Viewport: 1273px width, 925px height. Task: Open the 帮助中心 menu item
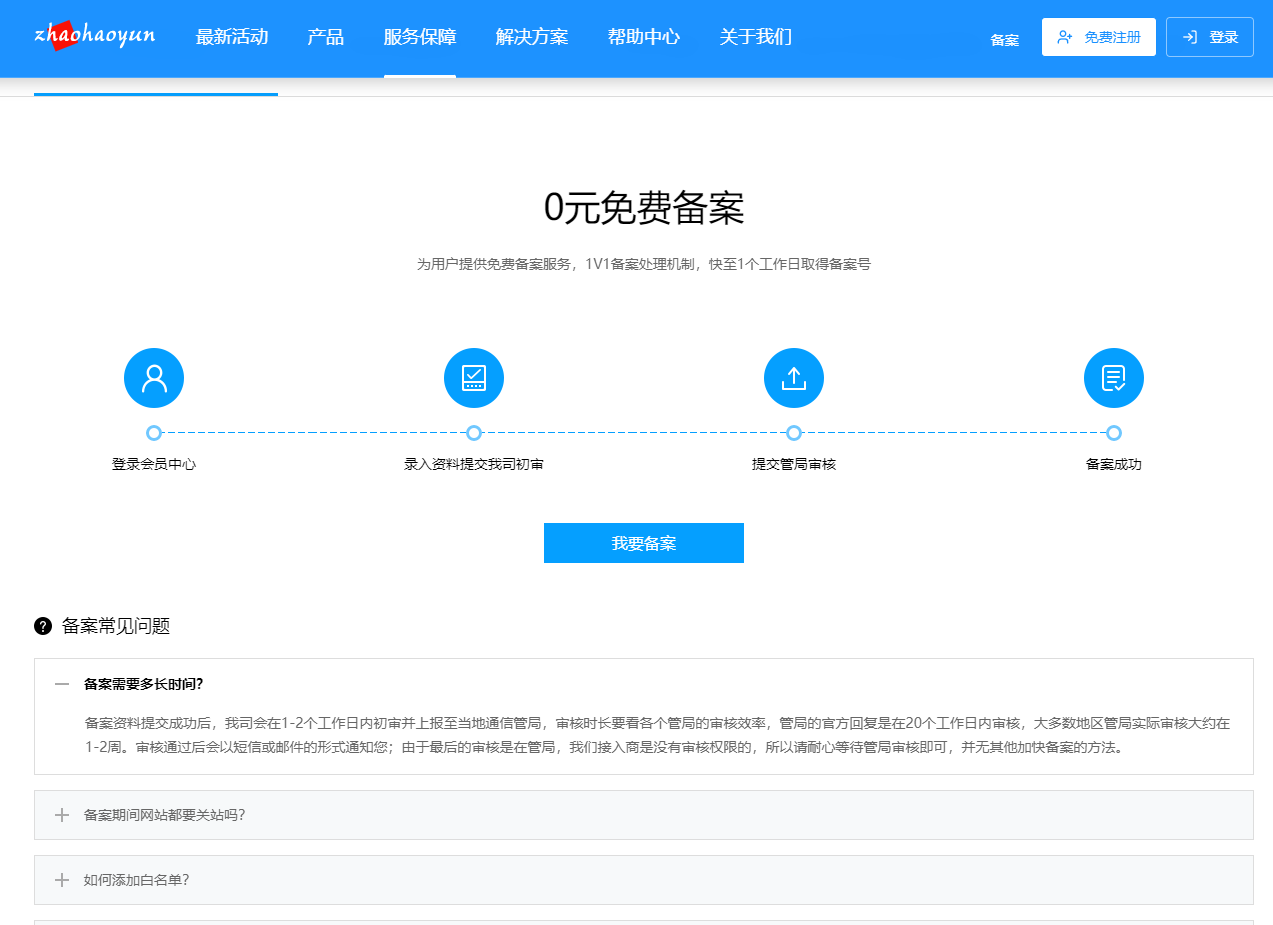(x=643, y=36)
